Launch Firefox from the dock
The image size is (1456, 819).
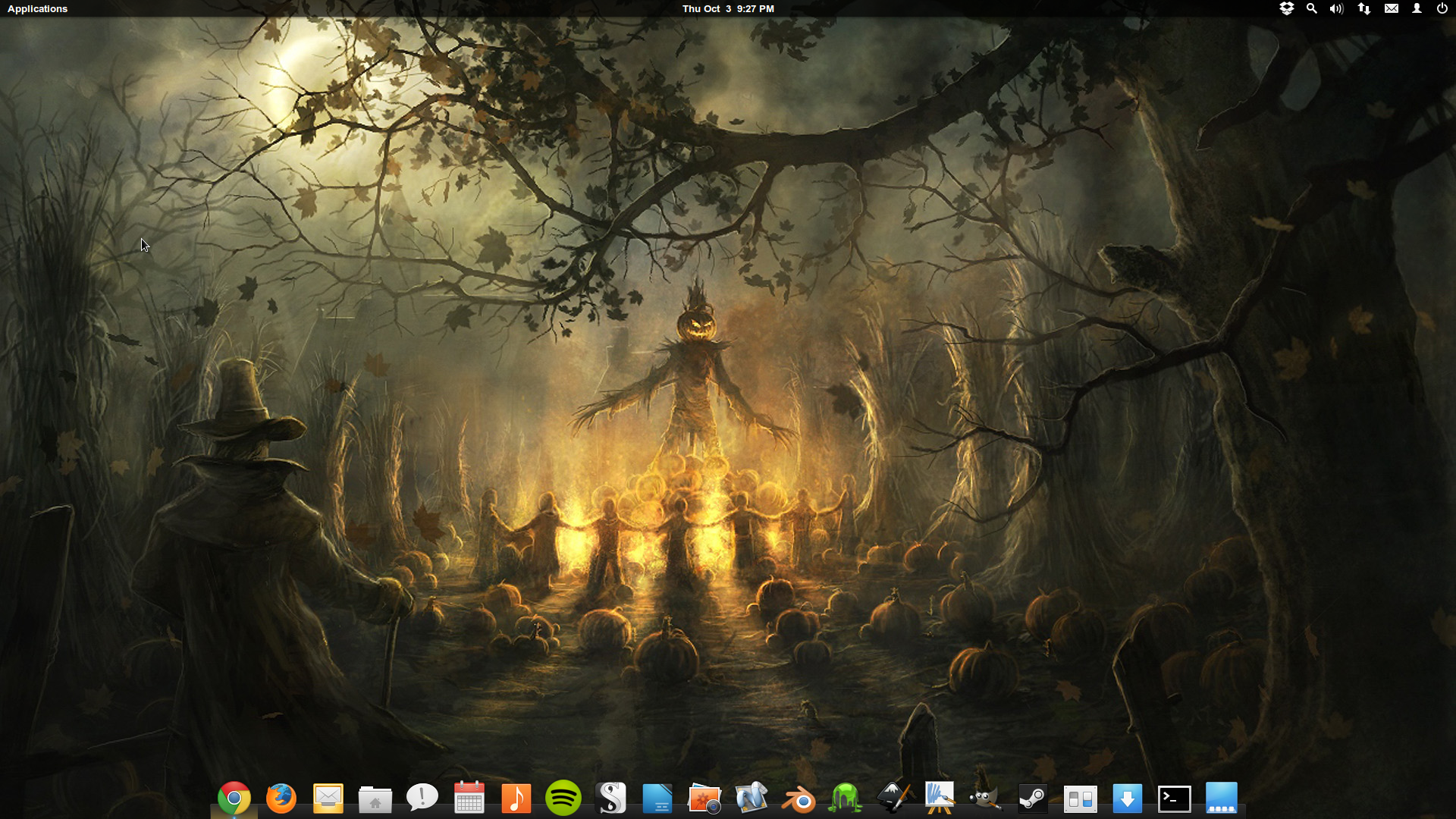281,799
